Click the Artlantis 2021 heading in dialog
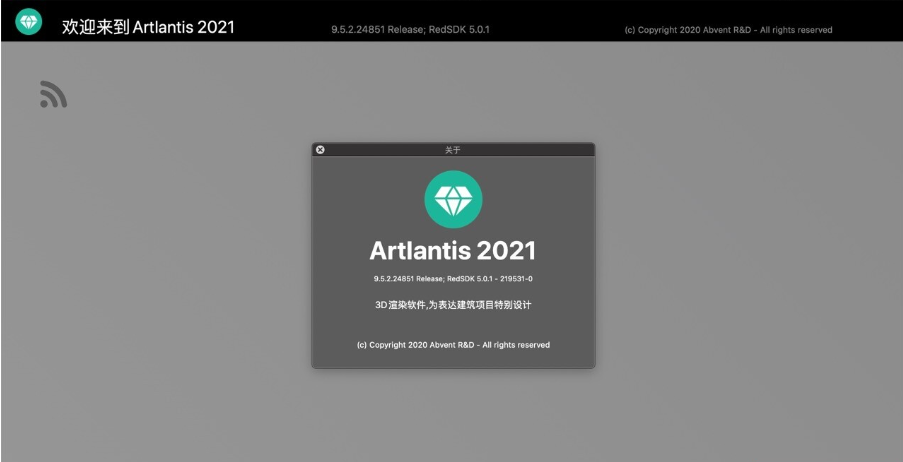903x462 pixels. pos(453,251)
